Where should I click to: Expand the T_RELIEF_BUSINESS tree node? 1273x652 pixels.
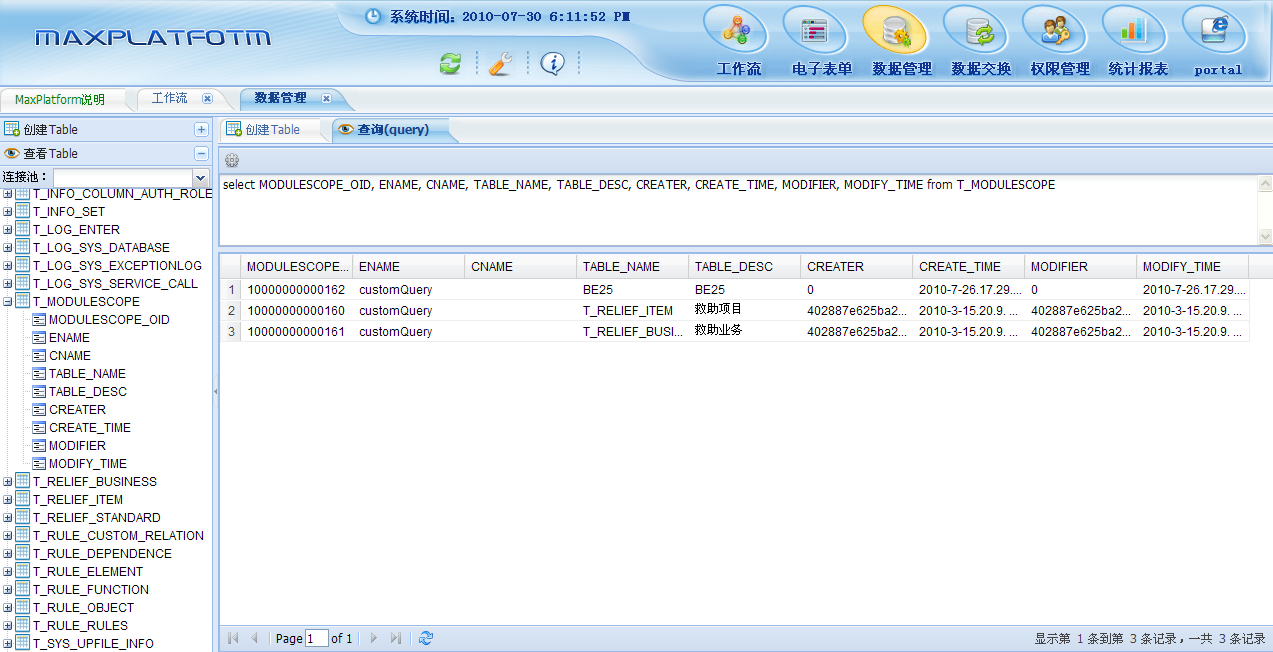tap(8, 482)
